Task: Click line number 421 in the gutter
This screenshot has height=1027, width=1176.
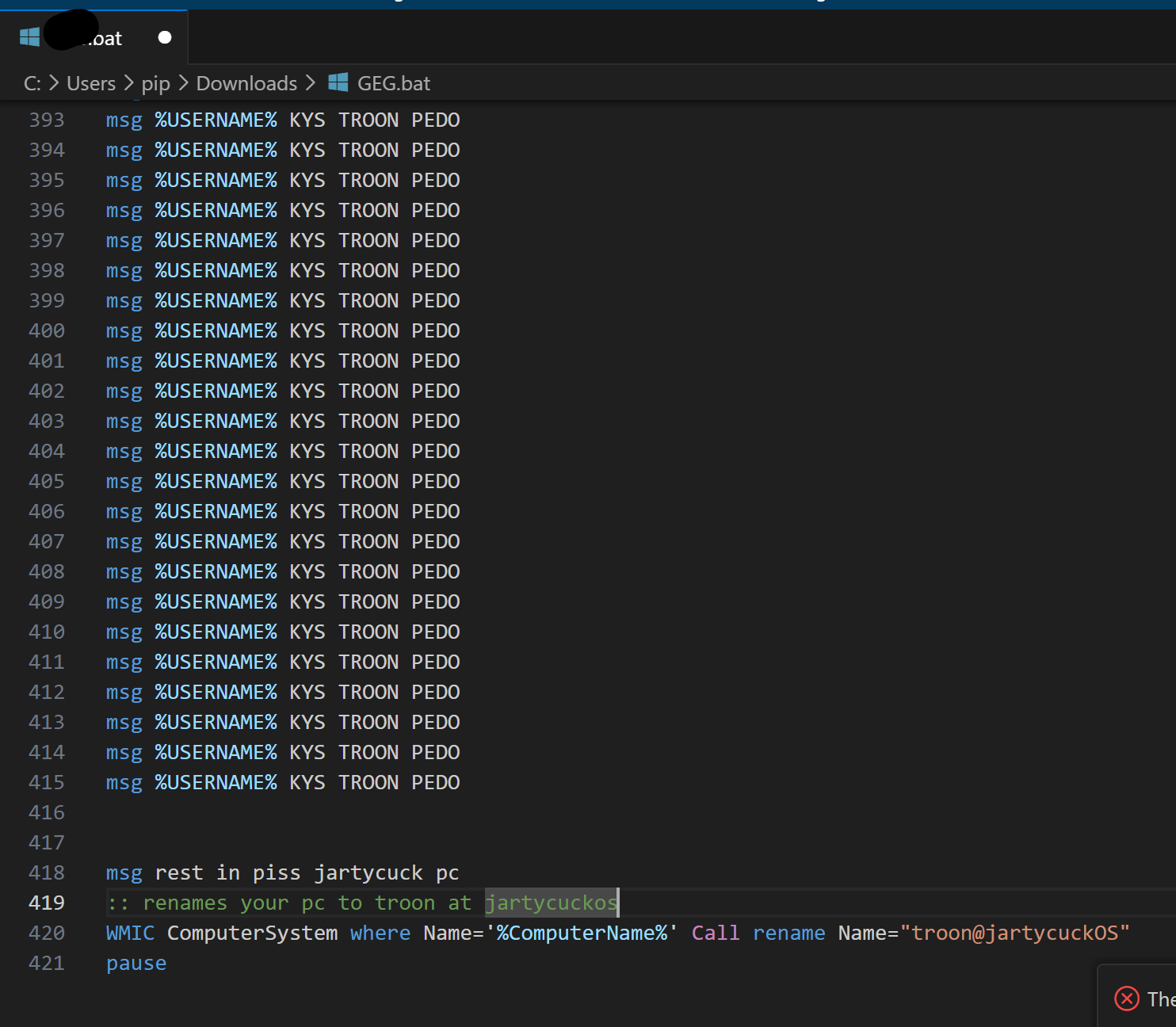Action: pos(47,963)
